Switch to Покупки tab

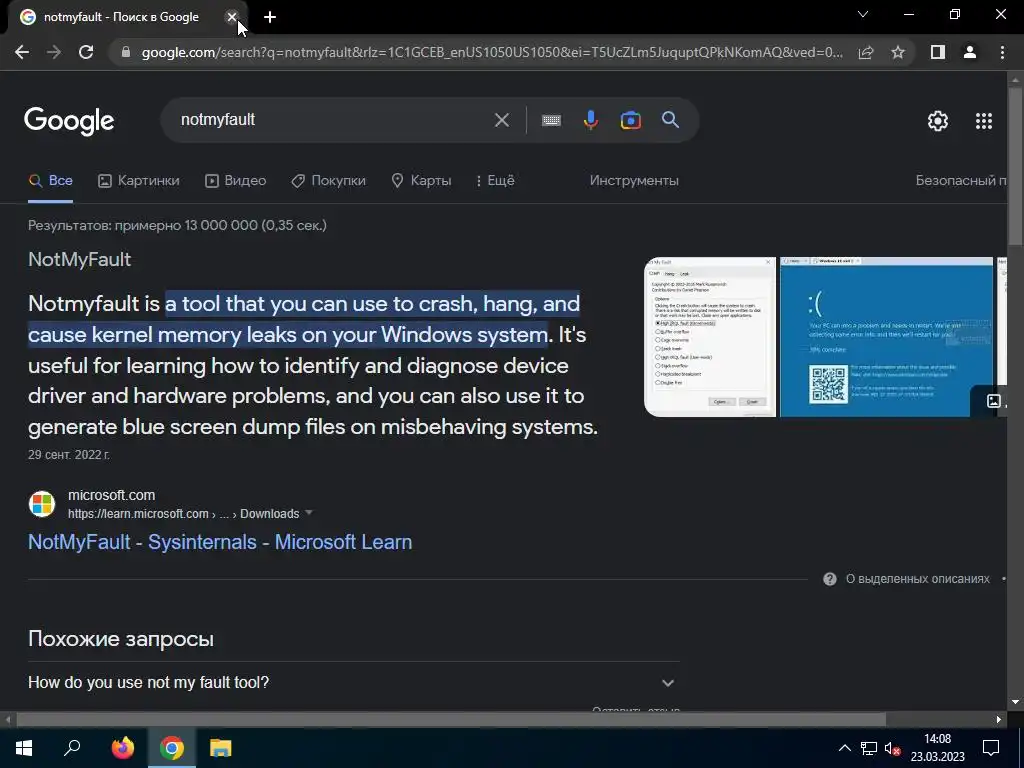pos(328,181)
